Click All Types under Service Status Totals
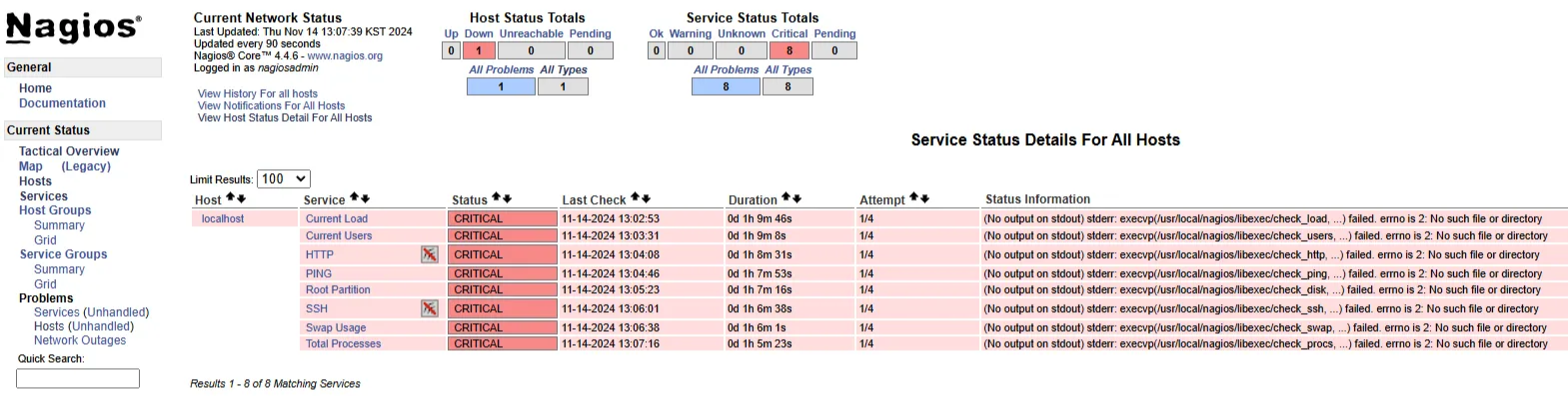The image size is (1568, 396). click(x=788, y=70)
